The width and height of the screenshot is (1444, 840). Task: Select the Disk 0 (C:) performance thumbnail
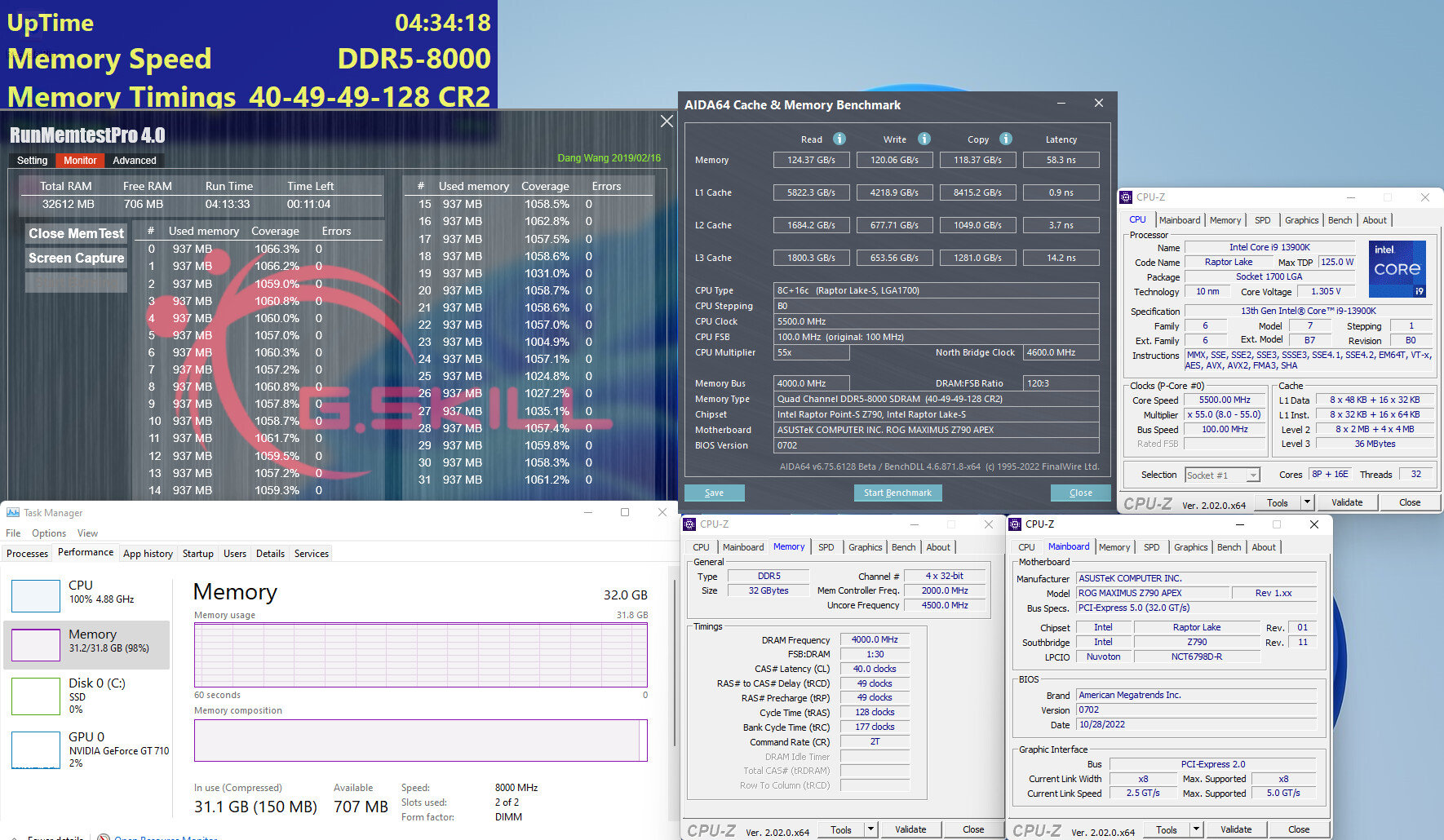tap(36, 696)
